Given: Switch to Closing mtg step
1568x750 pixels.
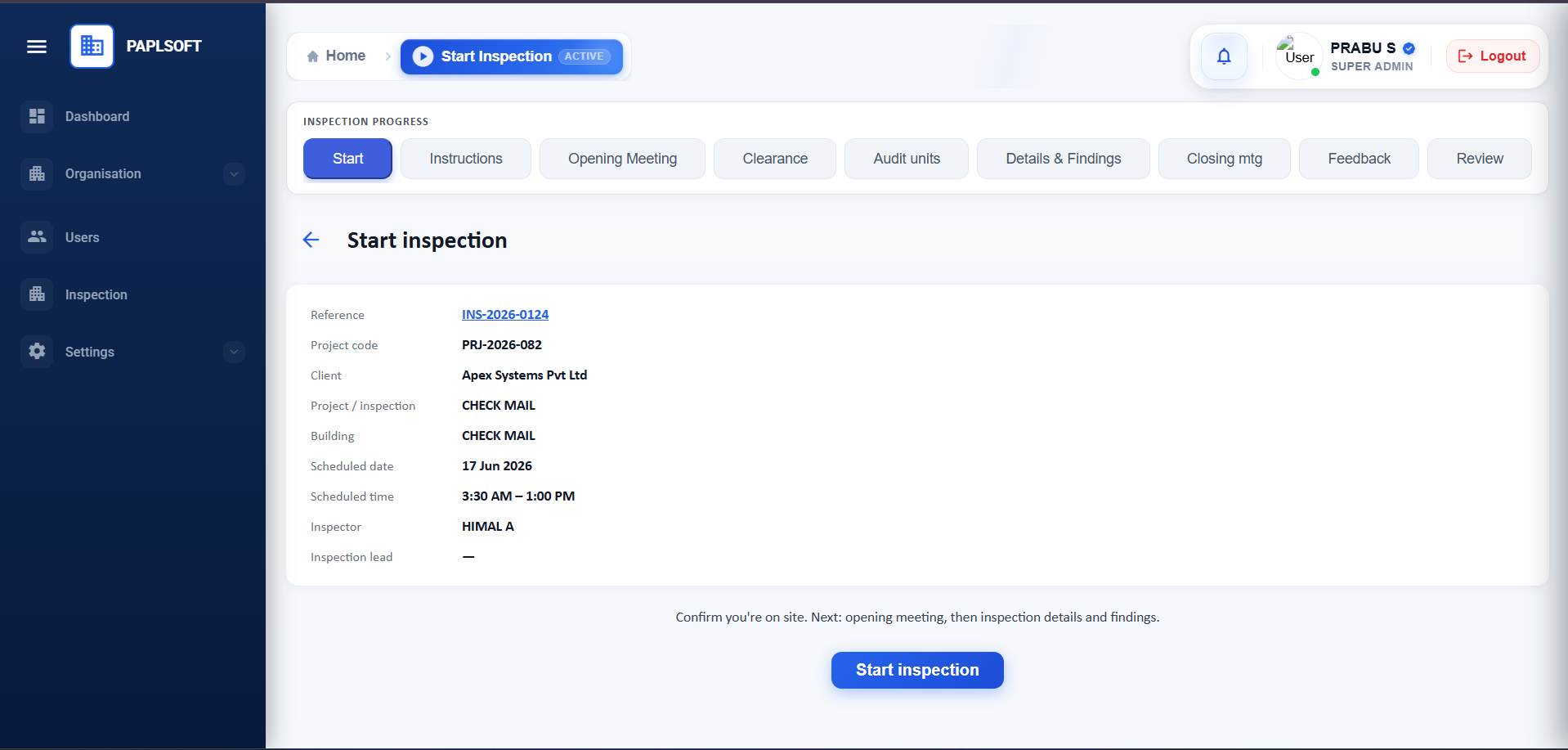Looking at the screenshot, I should [x=1225, y=159].
